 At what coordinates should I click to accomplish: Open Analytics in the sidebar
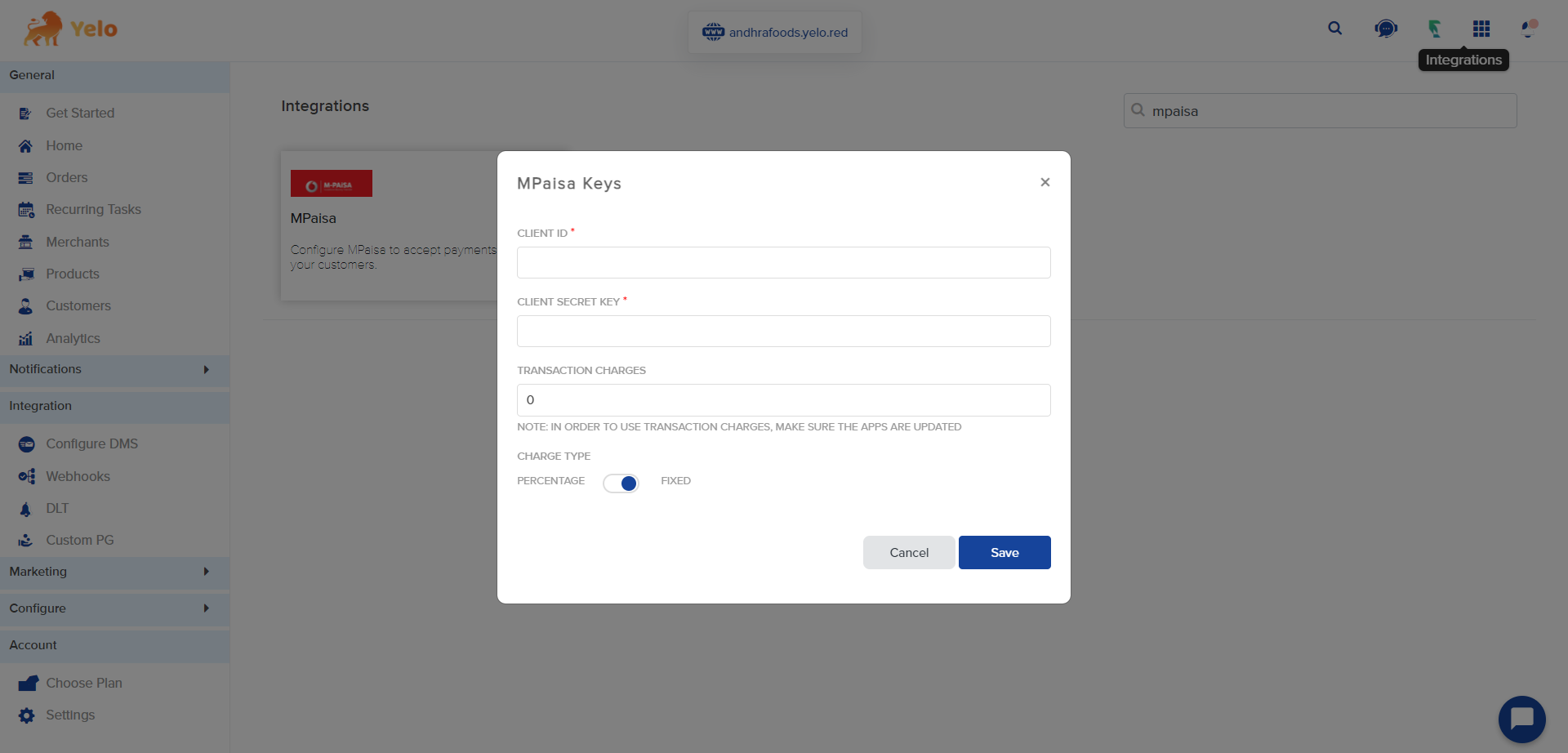[73, 339]
